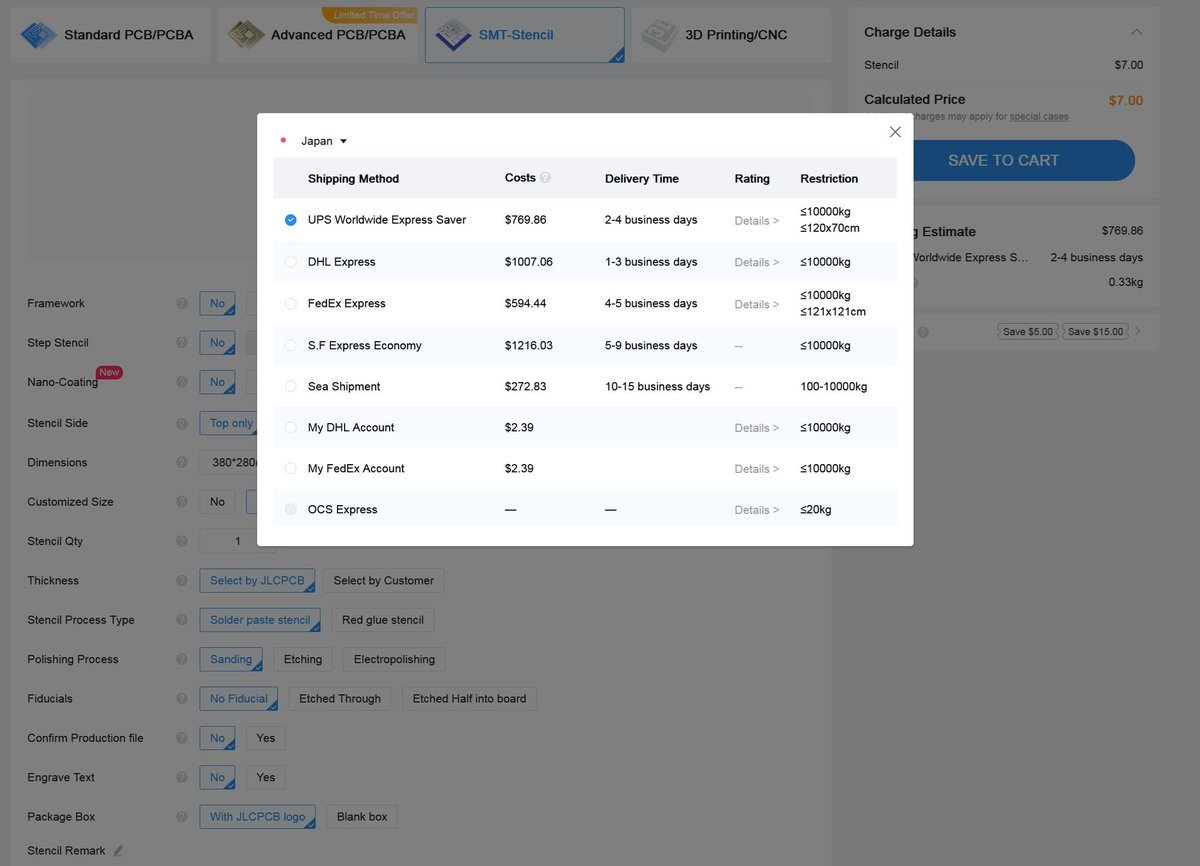Click help icon beside Framework

pyautogui.click(x=182, y=303)
